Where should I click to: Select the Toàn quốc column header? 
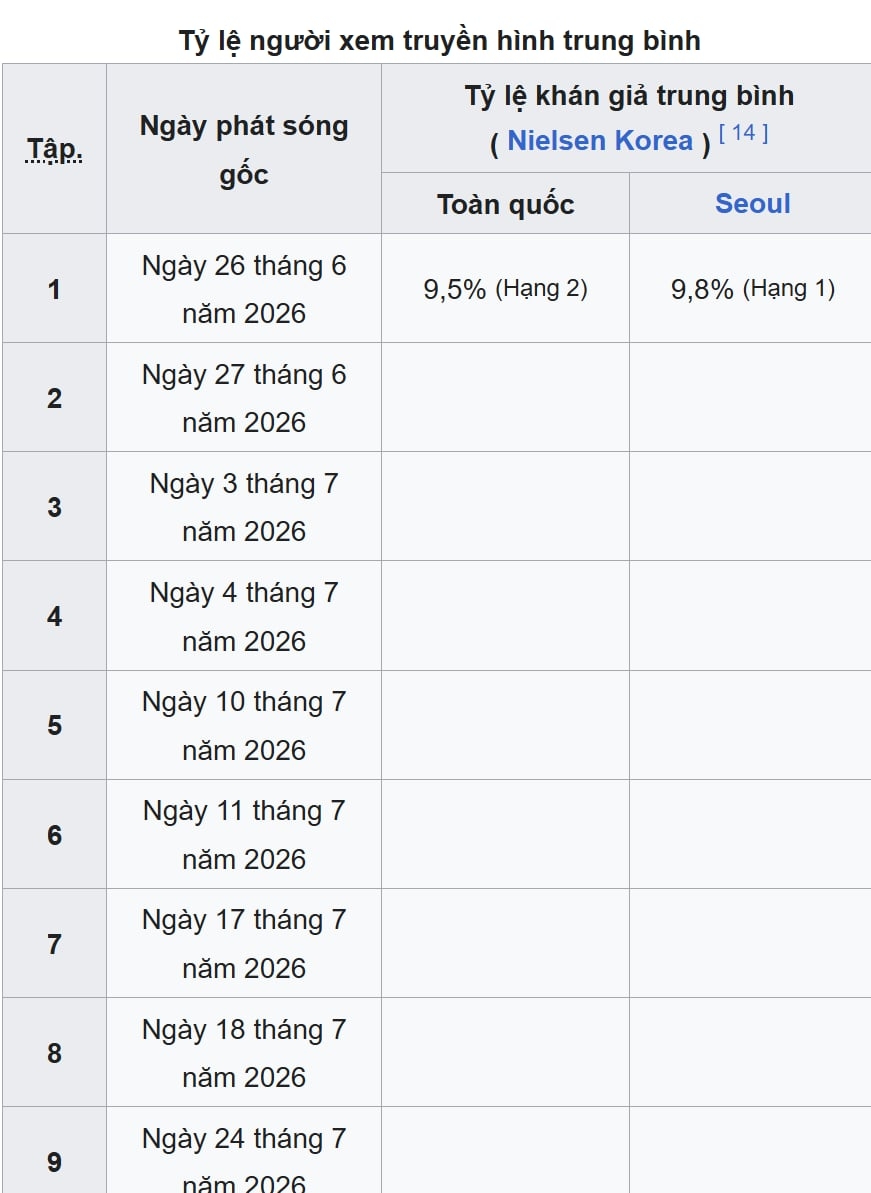(505, 204)
